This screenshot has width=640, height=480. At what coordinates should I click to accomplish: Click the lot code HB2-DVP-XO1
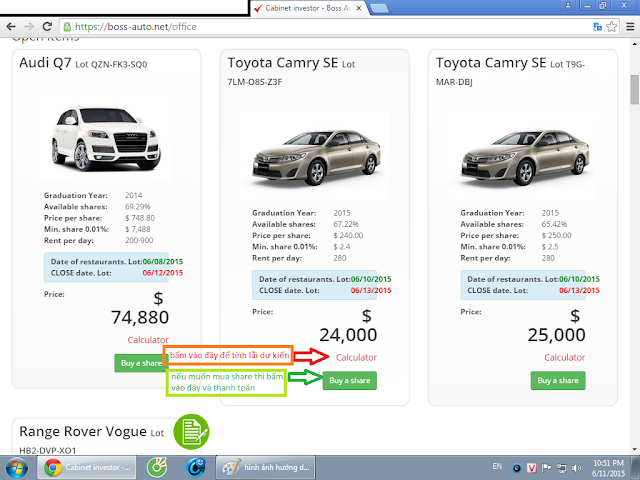[x=48, y=451]
